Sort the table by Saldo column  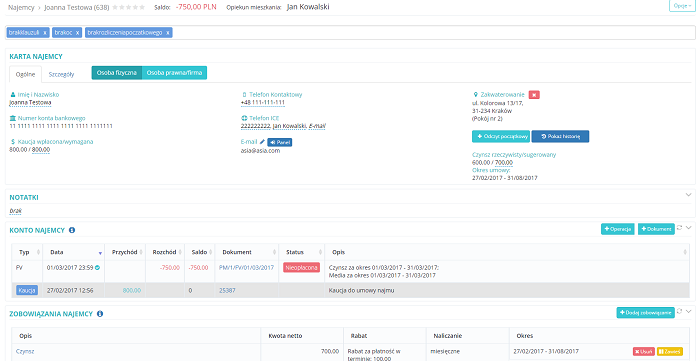(x=200, y=252)
